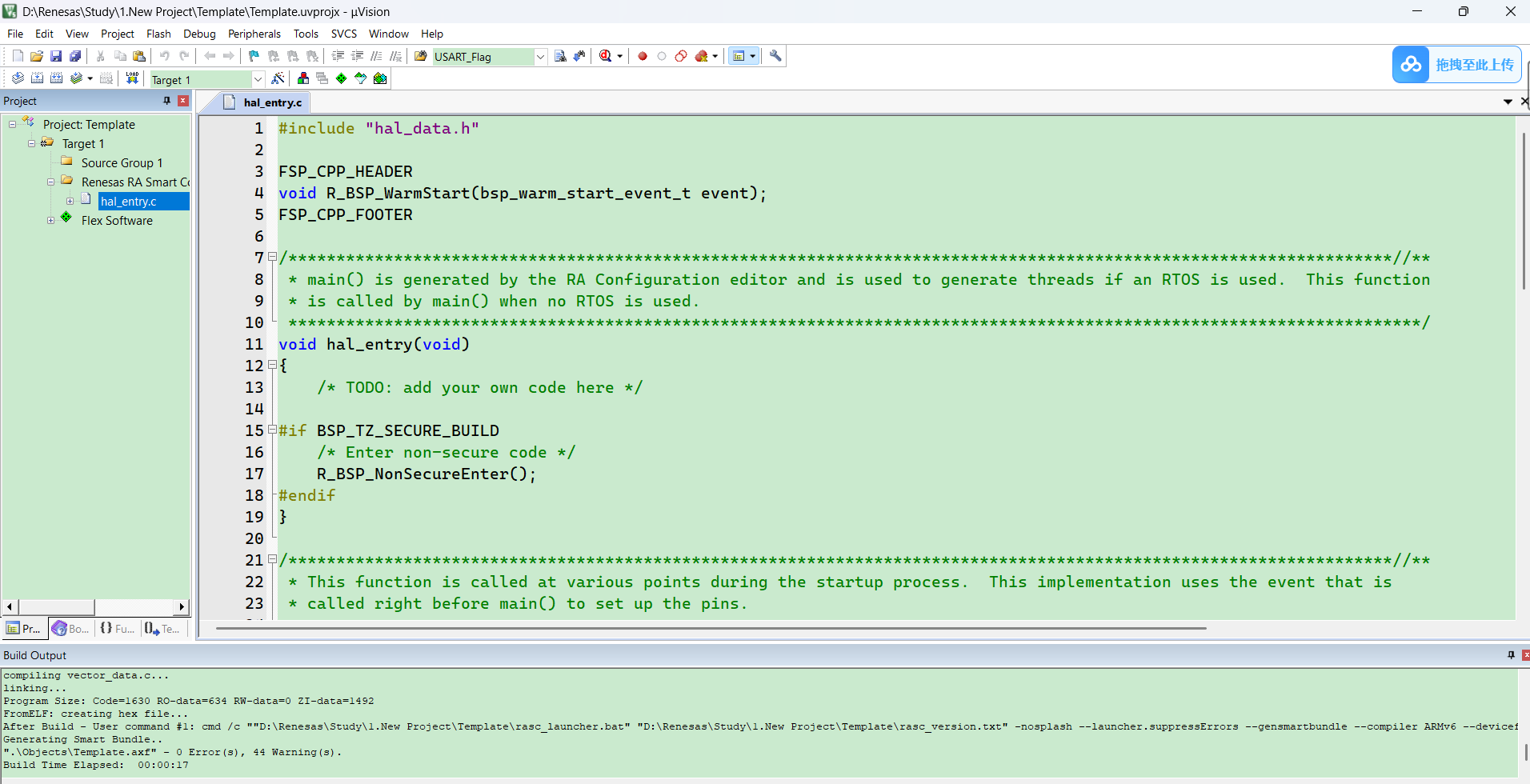Click the Cut scissors icon

(101, 56)
